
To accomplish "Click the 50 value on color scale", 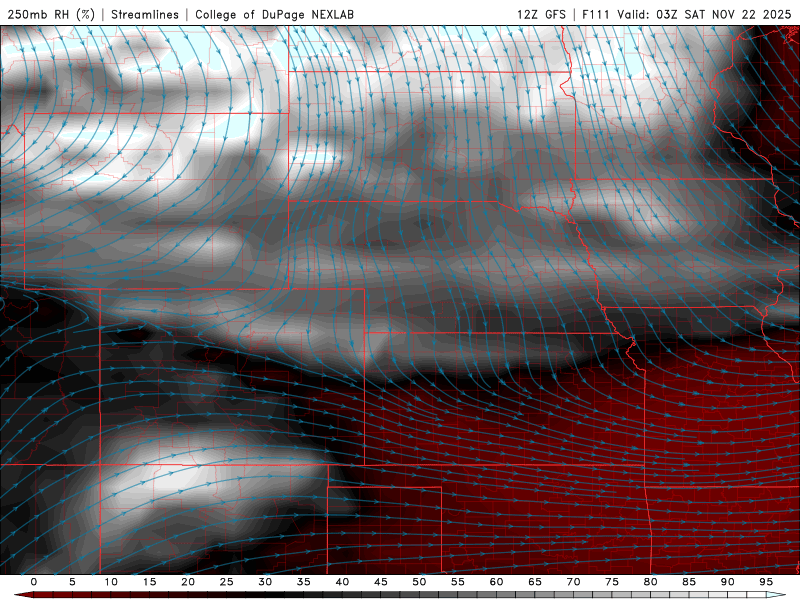I will (x=419, y=582).
